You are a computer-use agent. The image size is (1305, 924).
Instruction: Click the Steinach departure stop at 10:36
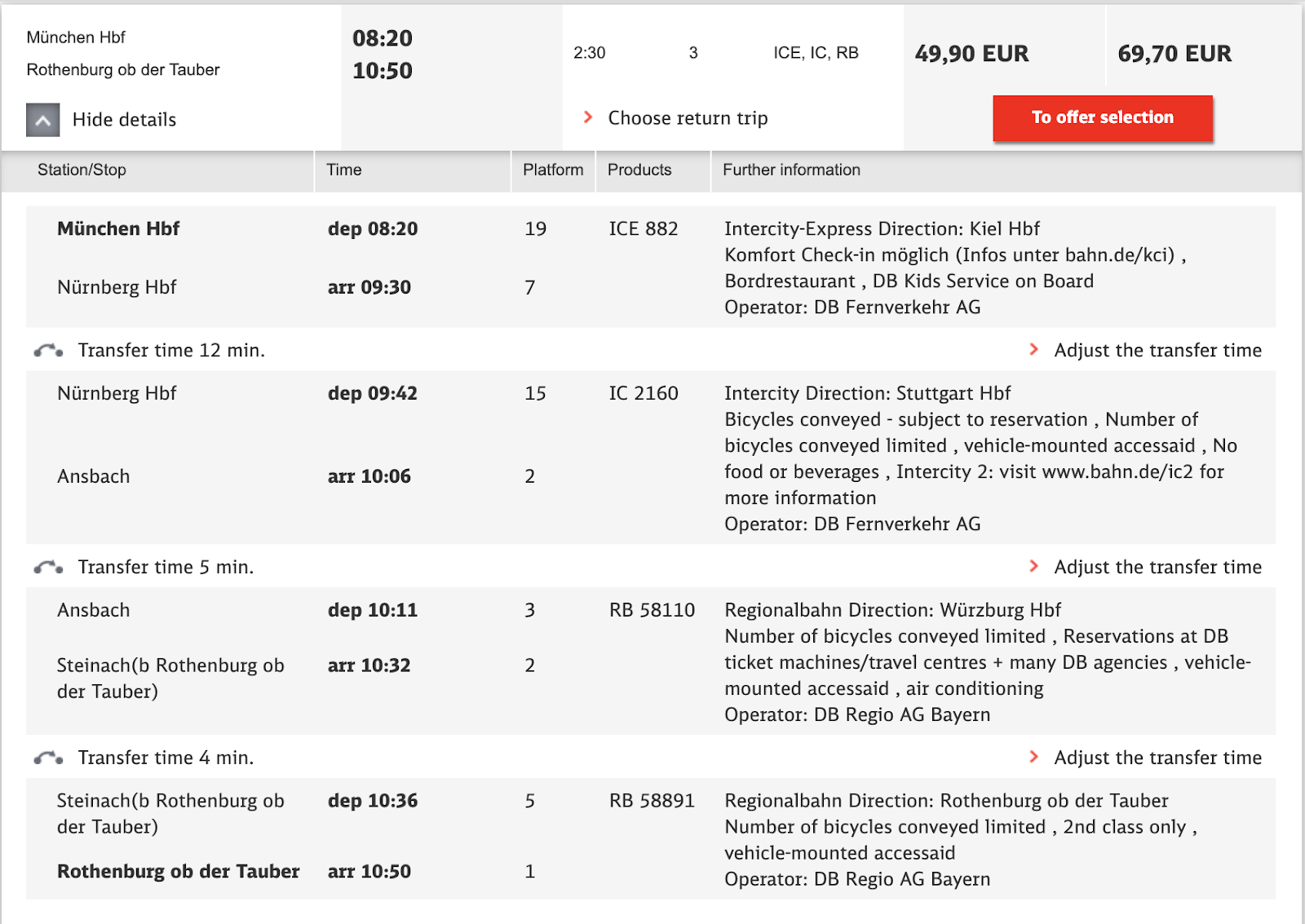point(170,814)
